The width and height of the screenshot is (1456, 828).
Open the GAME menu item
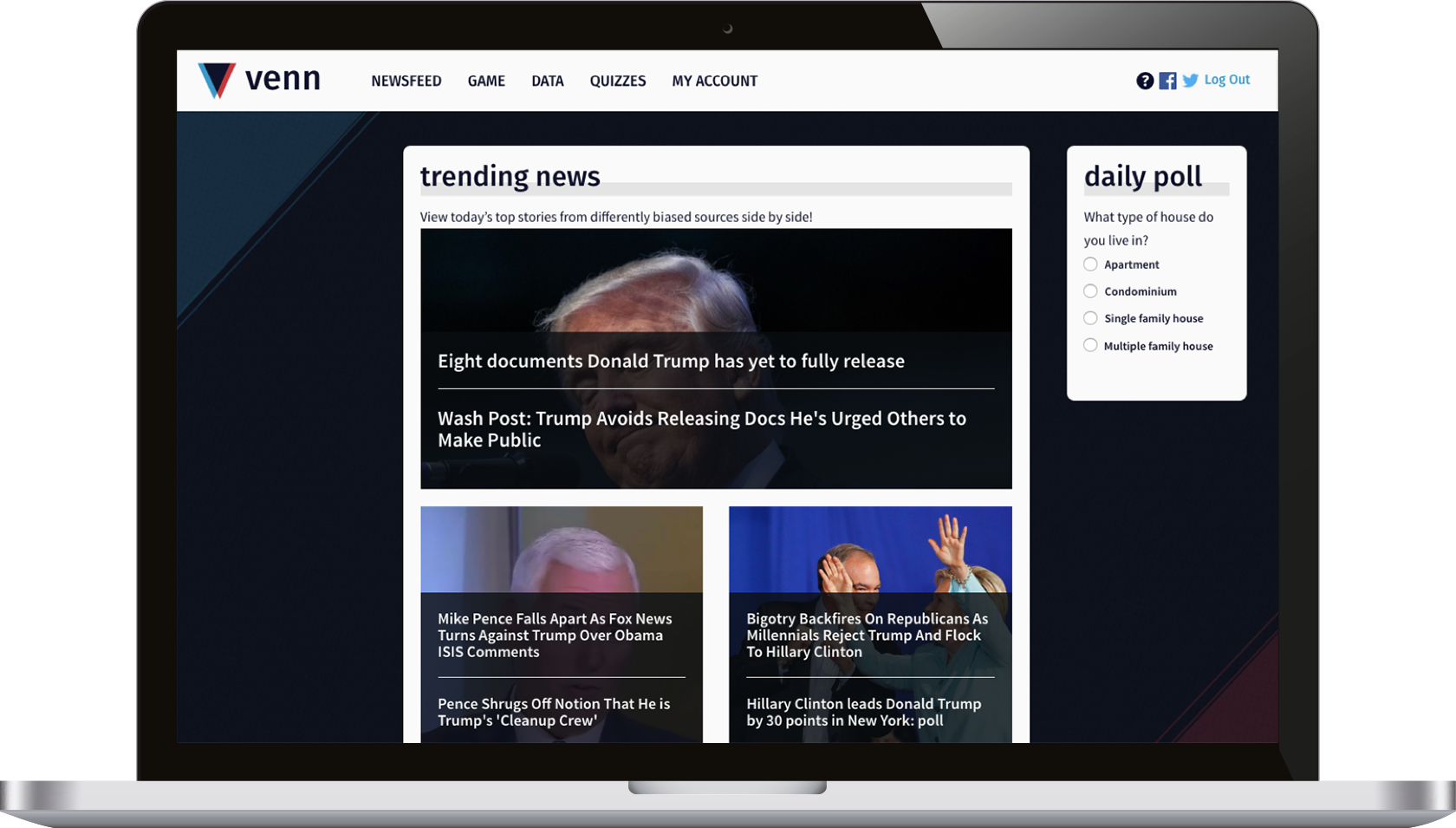click(x=486, y=81)
